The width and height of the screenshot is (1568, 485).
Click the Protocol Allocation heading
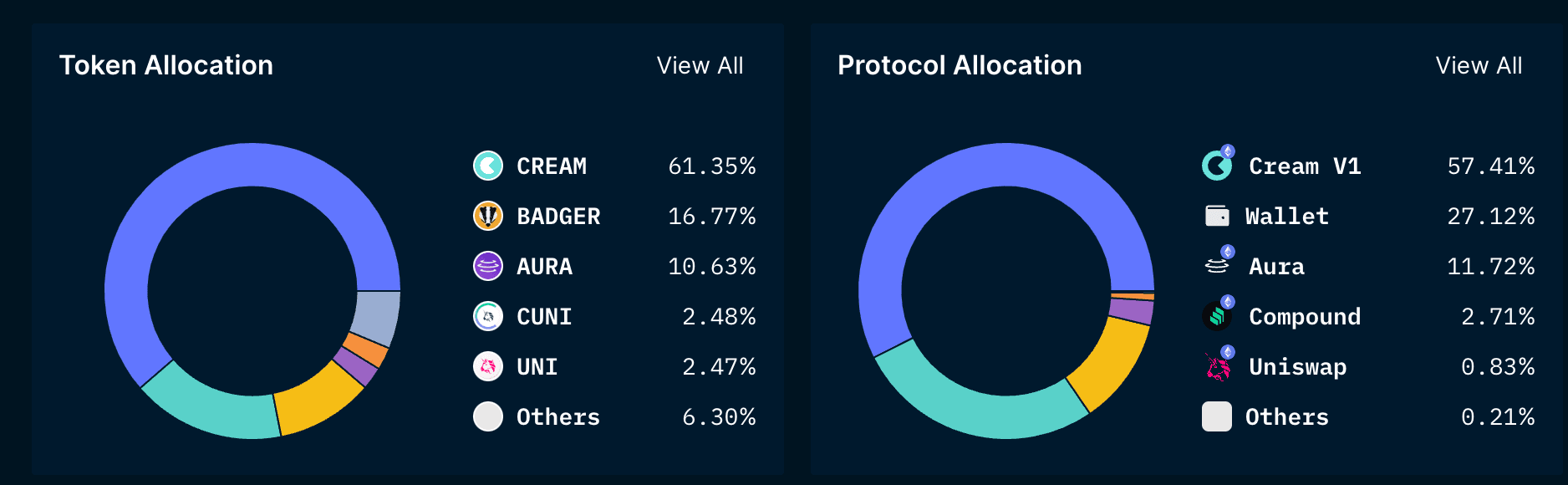pos(960,65)
